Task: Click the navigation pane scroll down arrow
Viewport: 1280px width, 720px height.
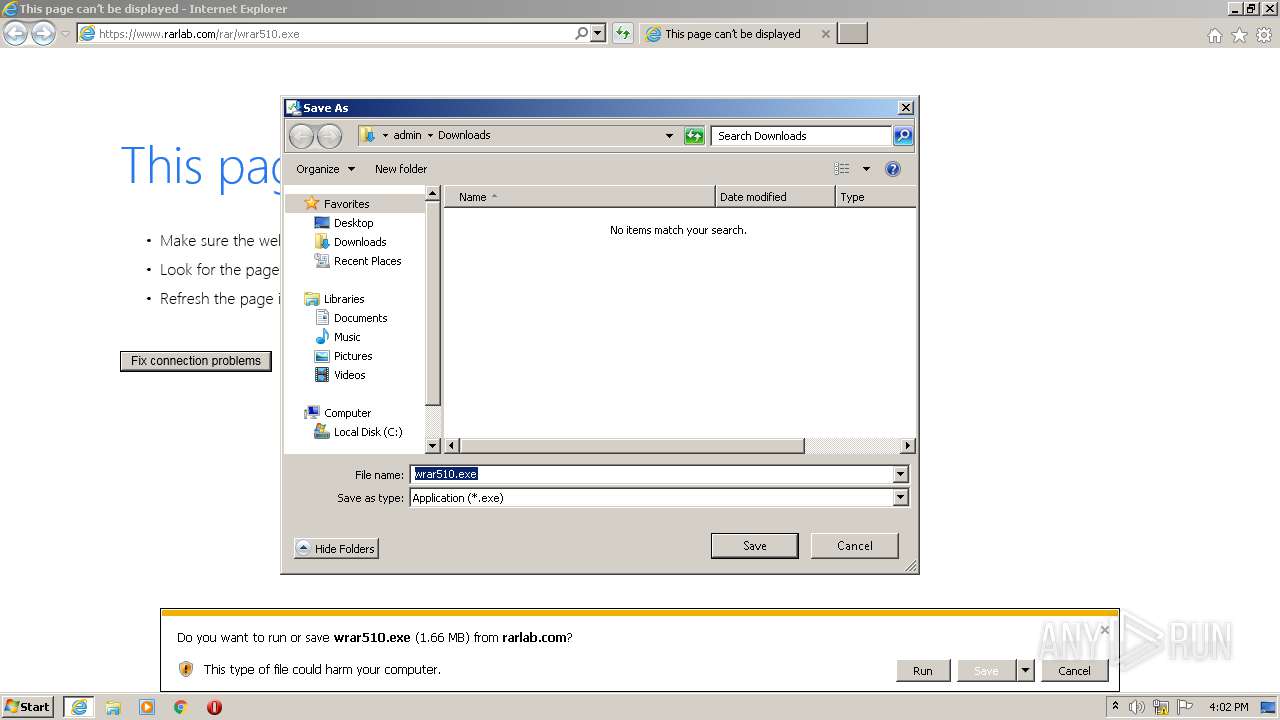Action: coord(433,446)
